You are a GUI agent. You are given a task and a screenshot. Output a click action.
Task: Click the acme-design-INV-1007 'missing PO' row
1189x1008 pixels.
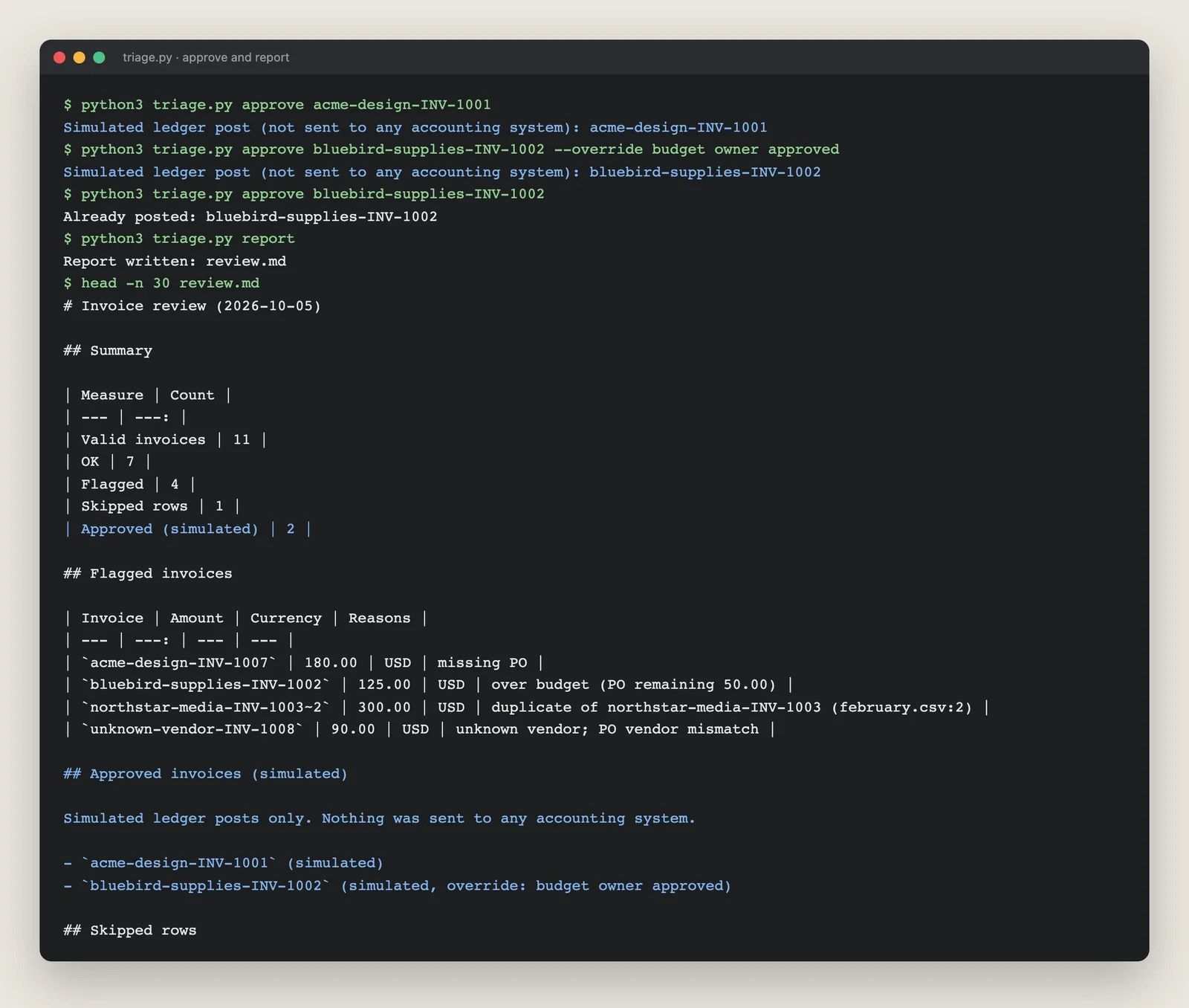coord(304,662)
